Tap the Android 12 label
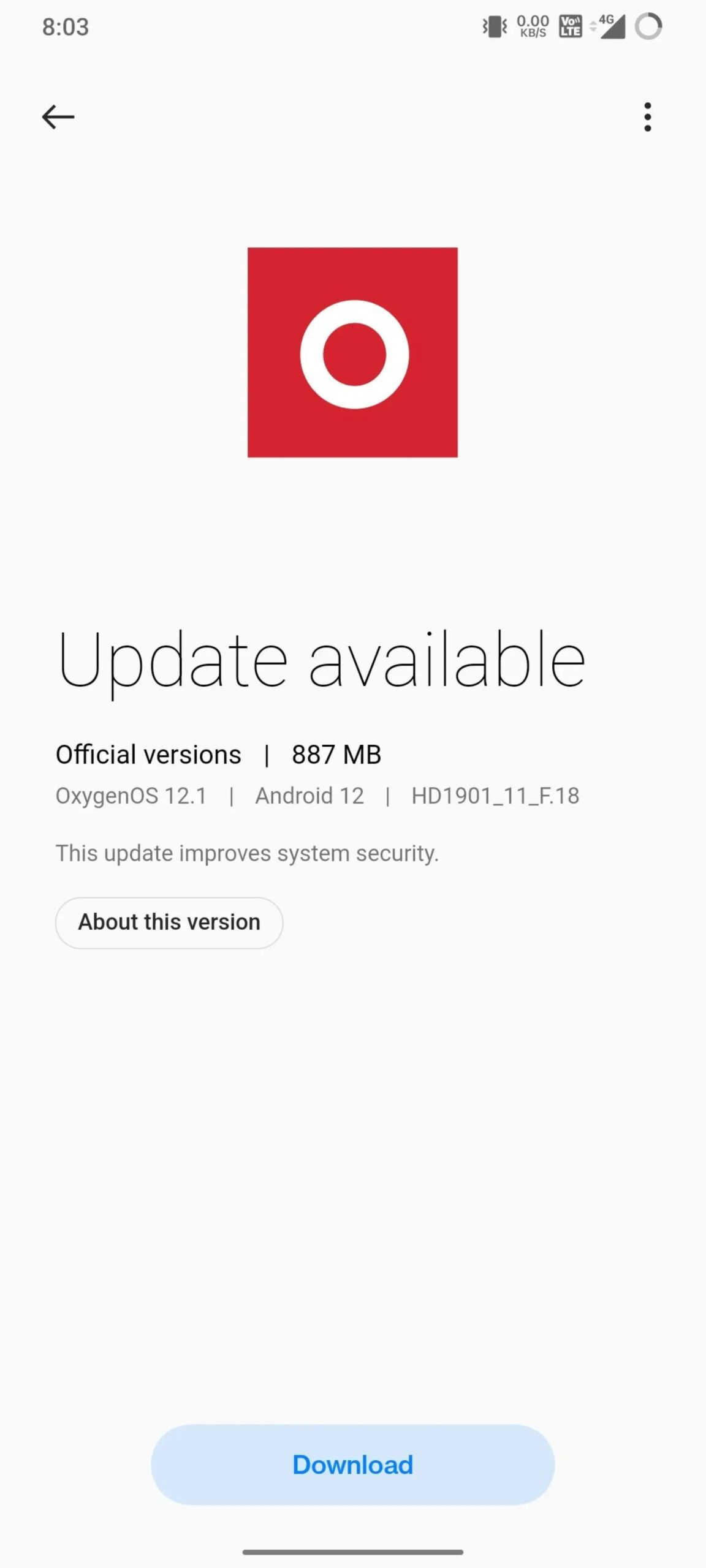Screen dimensions: 706x1568 click(x=309, y=796)
